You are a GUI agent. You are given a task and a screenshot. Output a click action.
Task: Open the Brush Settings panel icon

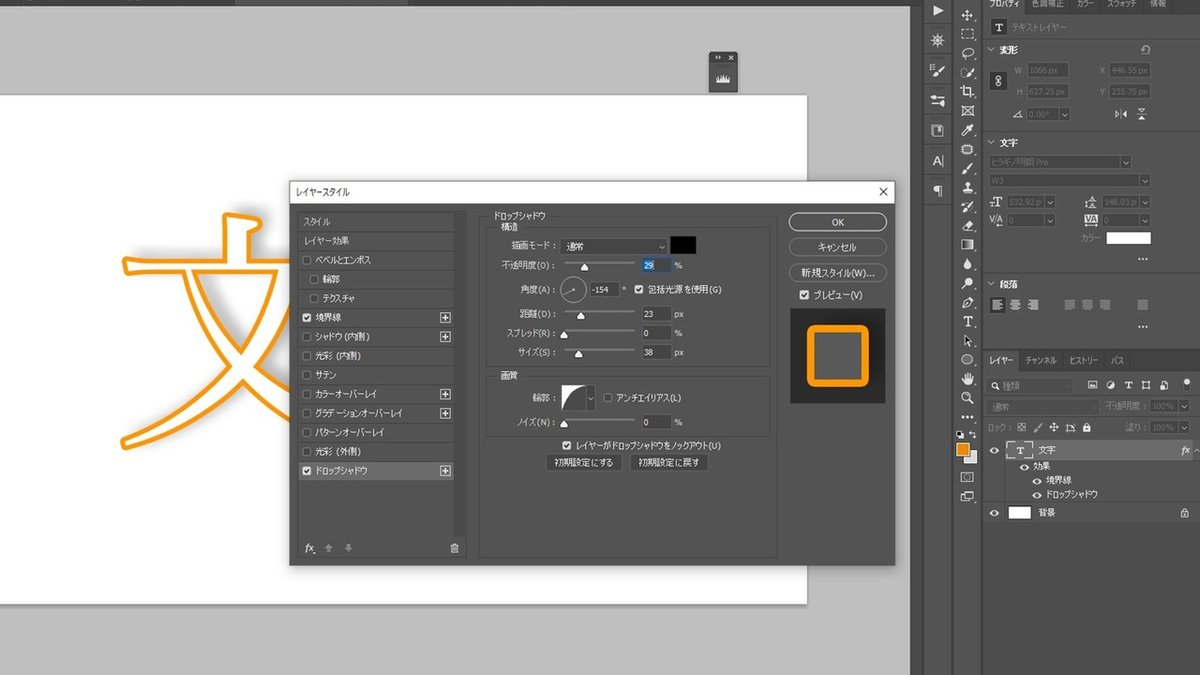point(937,70)
